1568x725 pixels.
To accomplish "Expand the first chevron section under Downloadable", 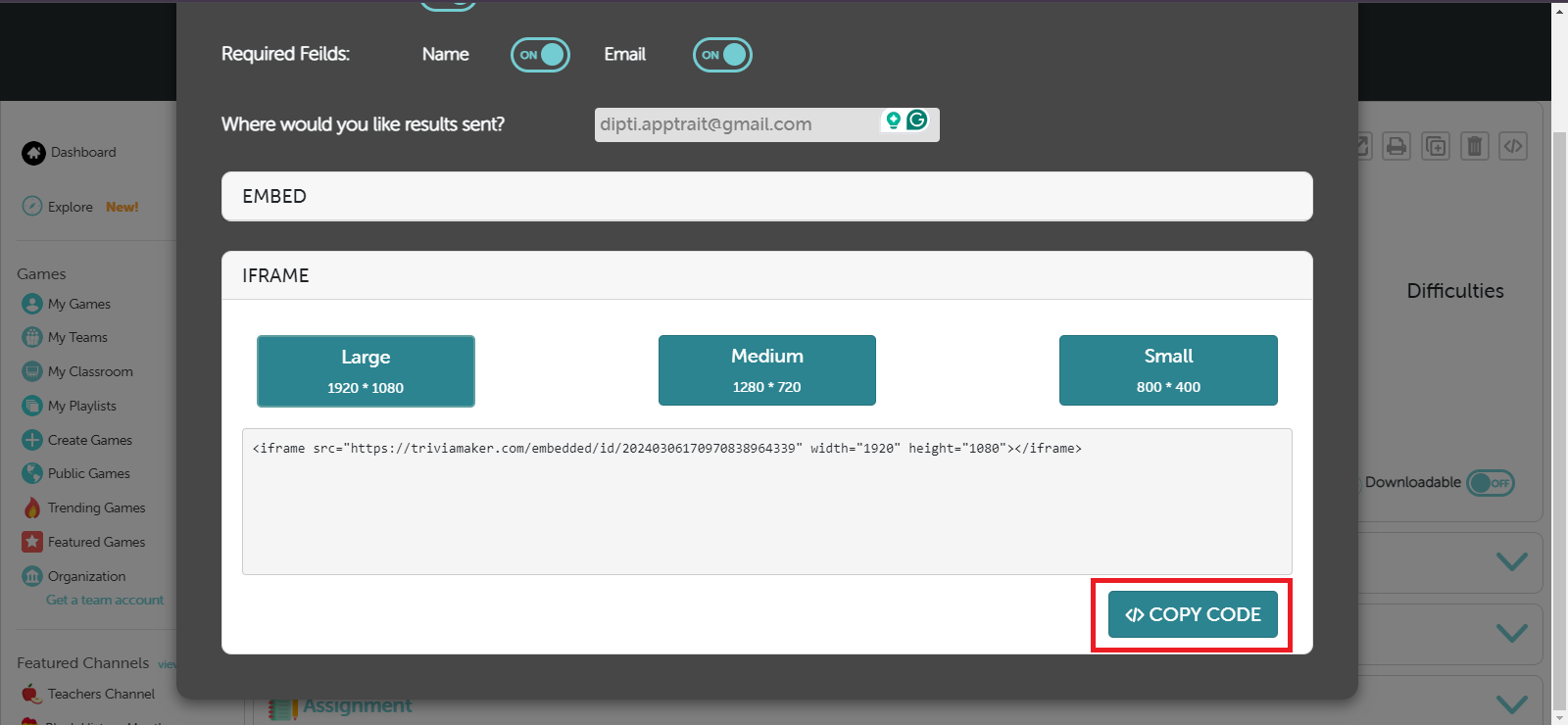I will point(1512,561).
